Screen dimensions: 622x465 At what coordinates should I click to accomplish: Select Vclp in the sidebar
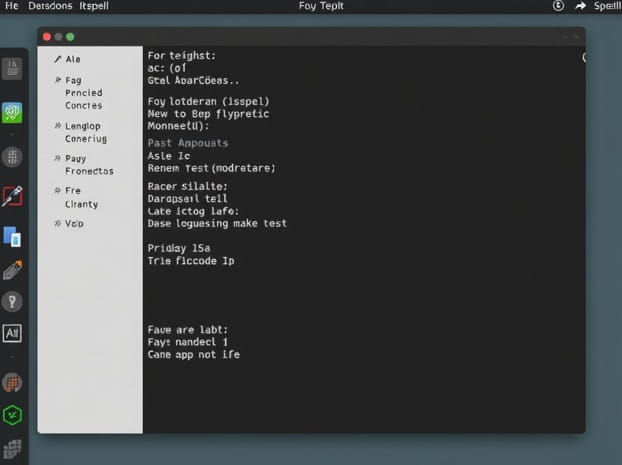pos(74,224)
